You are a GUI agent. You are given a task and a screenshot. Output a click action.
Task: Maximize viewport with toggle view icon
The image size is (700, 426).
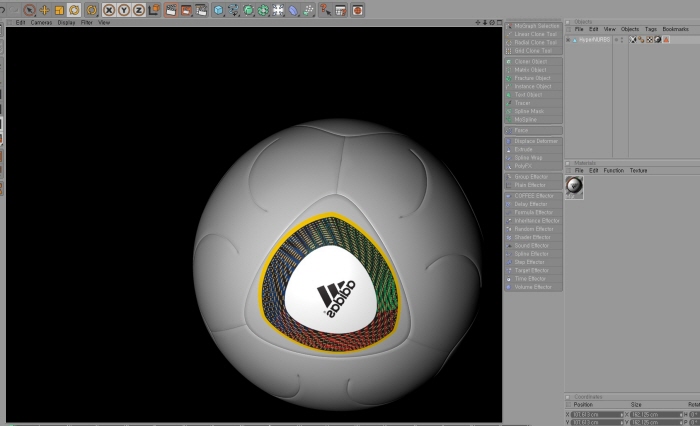(x=499, y=22)
